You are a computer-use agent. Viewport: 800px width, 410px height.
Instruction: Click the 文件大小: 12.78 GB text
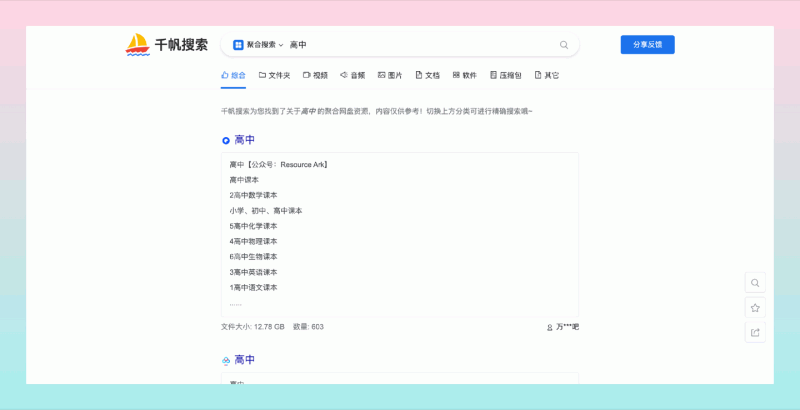point(253,327)
